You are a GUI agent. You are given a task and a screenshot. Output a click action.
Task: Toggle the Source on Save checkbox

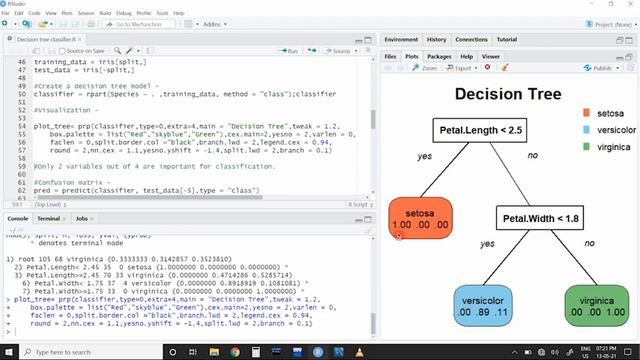coord(62,51)
